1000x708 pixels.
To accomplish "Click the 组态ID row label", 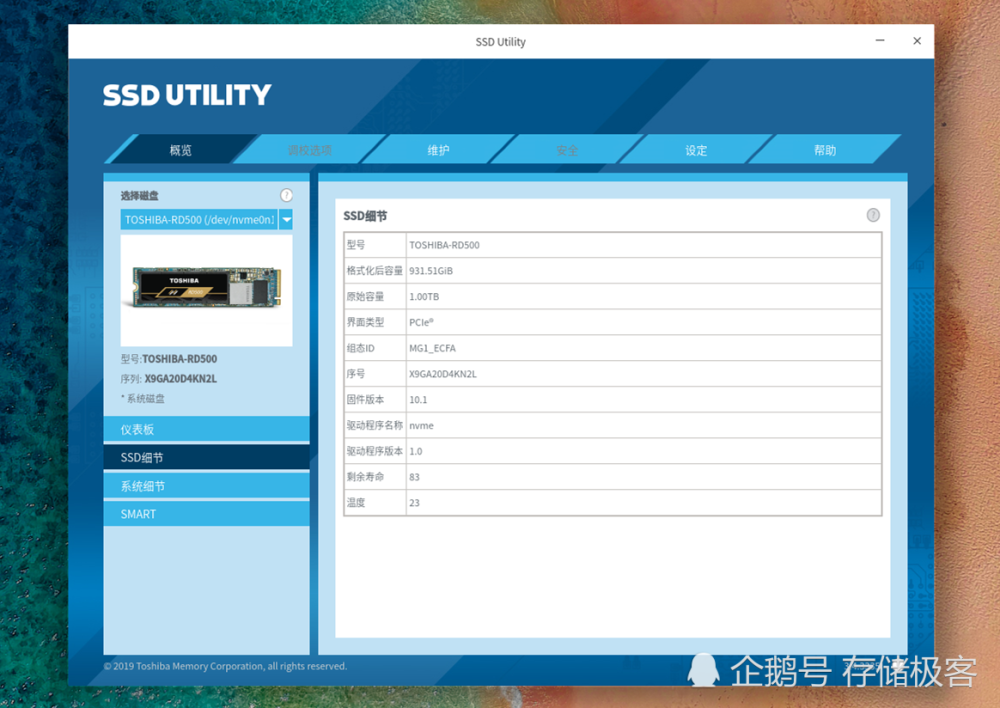I will click(360, 348).
